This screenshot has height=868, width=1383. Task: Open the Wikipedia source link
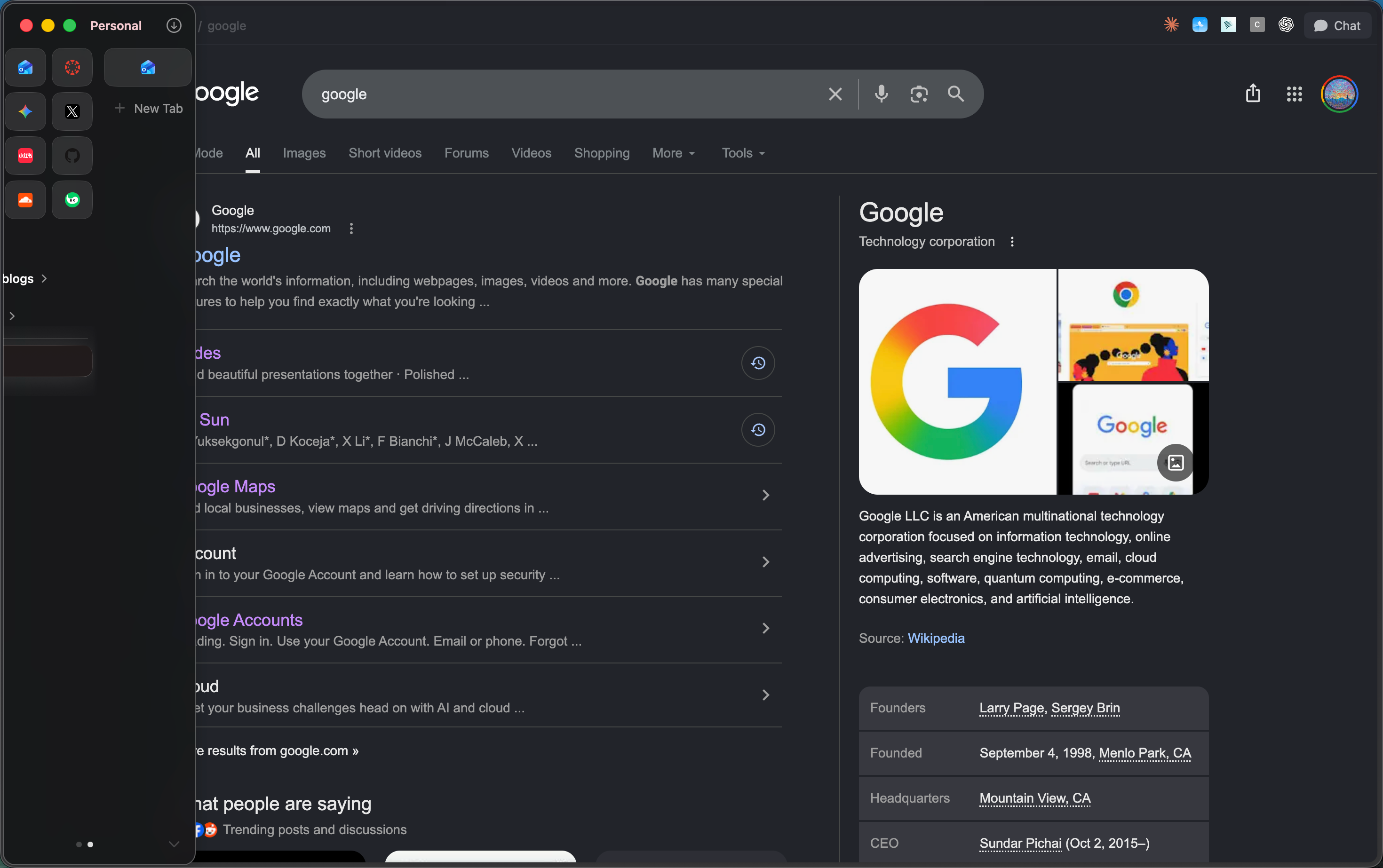click(936, 639)
